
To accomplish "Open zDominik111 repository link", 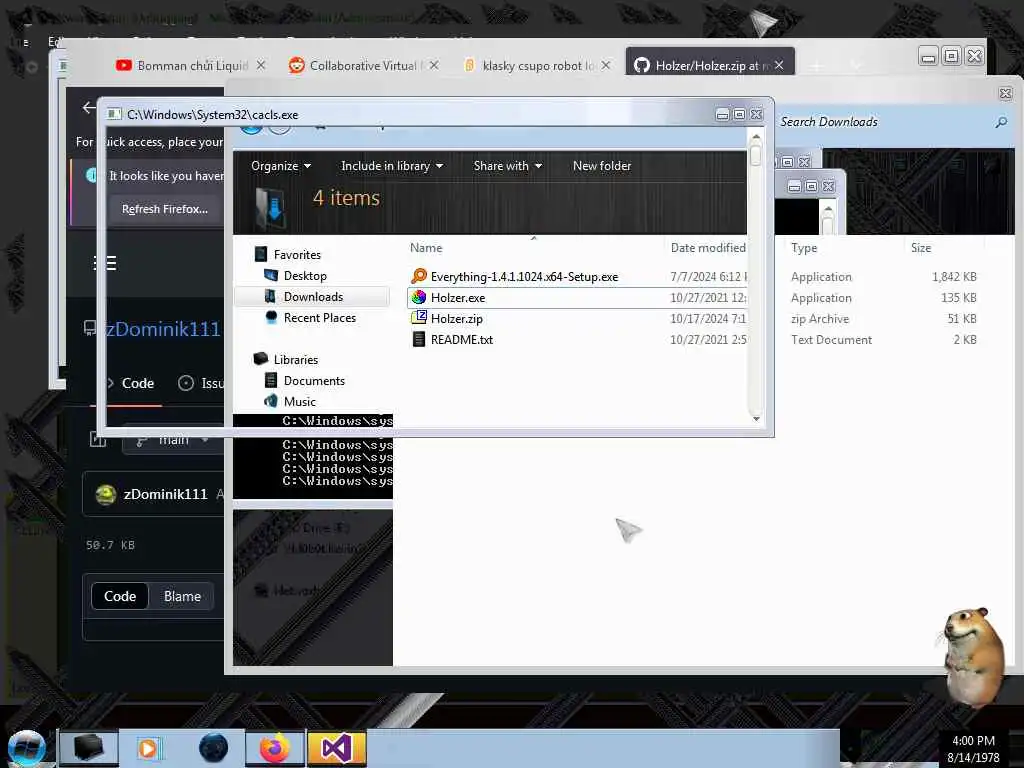I will tap(163, 329).
